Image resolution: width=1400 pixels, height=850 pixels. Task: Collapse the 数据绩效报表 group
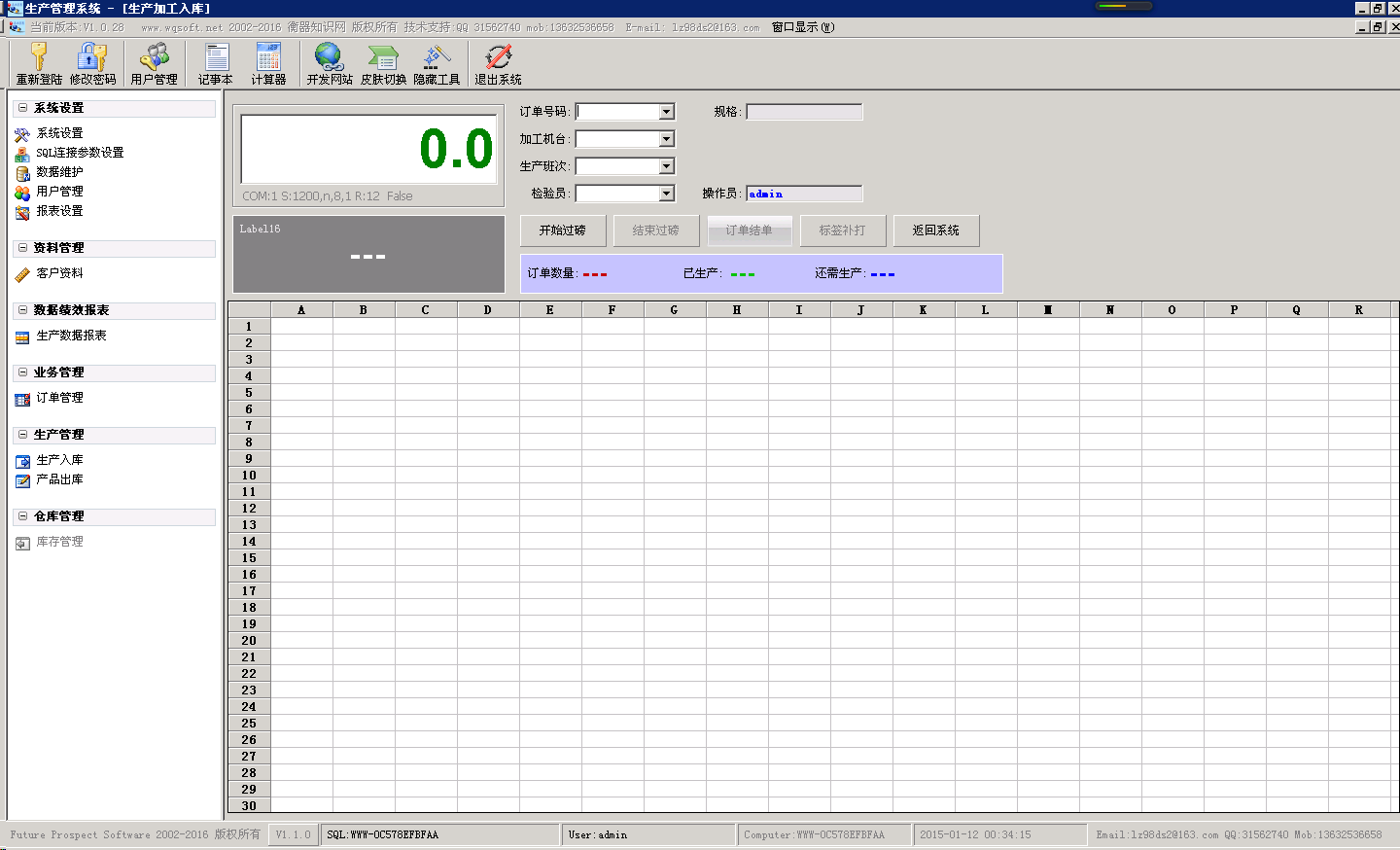coord(22,310)
